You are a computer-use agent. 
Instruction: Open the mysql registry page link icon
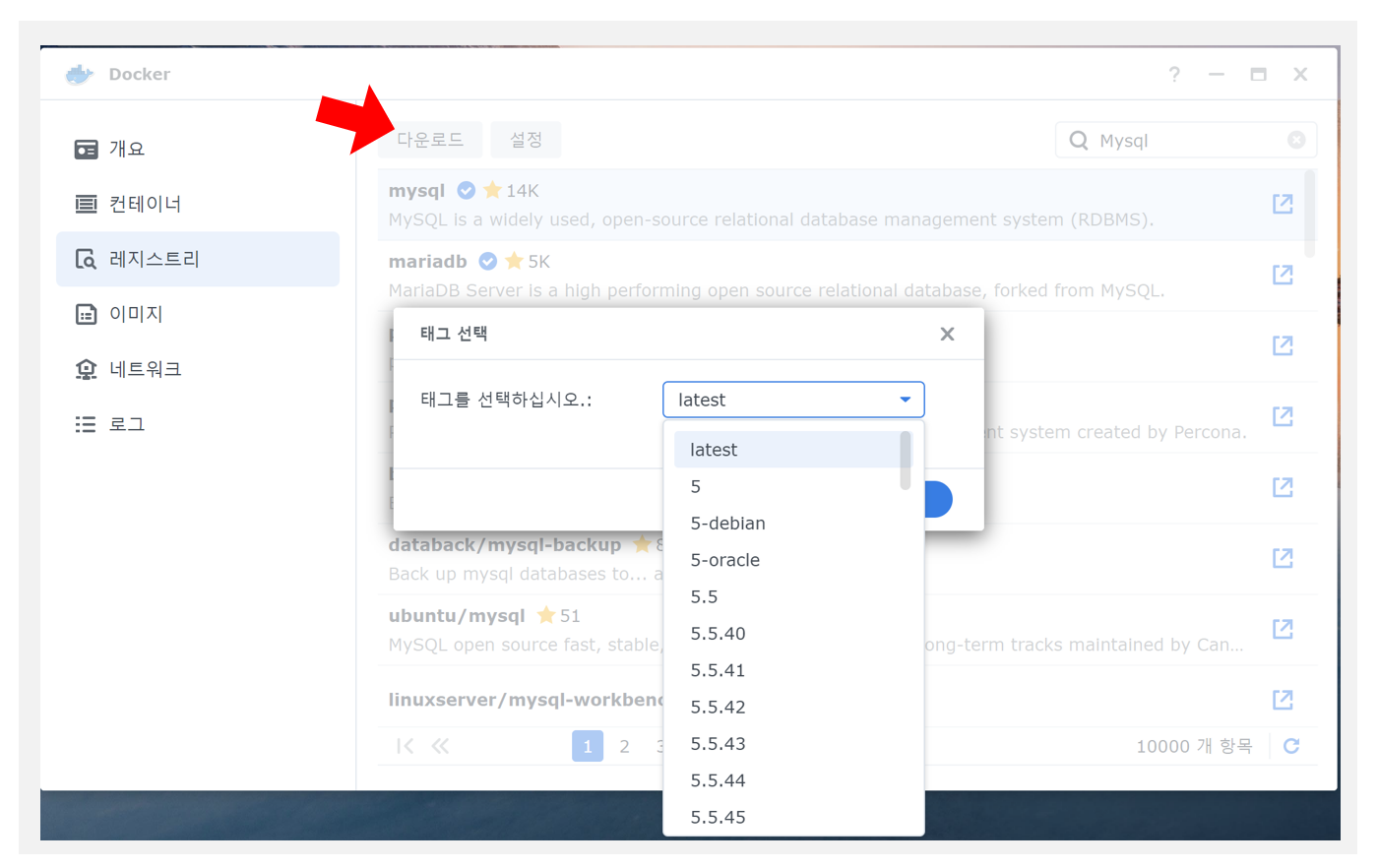tap(1283, 204)
